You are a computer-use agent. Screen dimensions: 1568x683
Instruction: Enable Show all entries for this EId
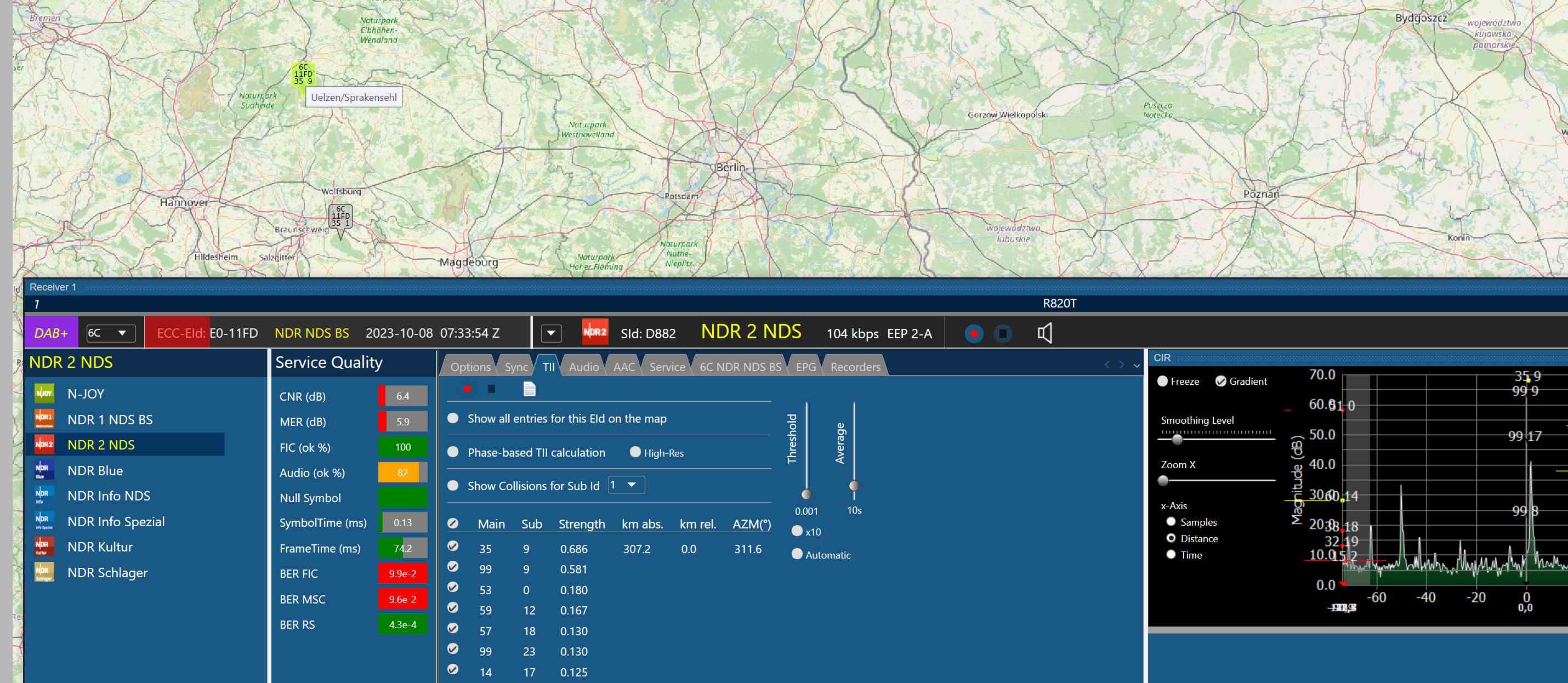point(453,418)
